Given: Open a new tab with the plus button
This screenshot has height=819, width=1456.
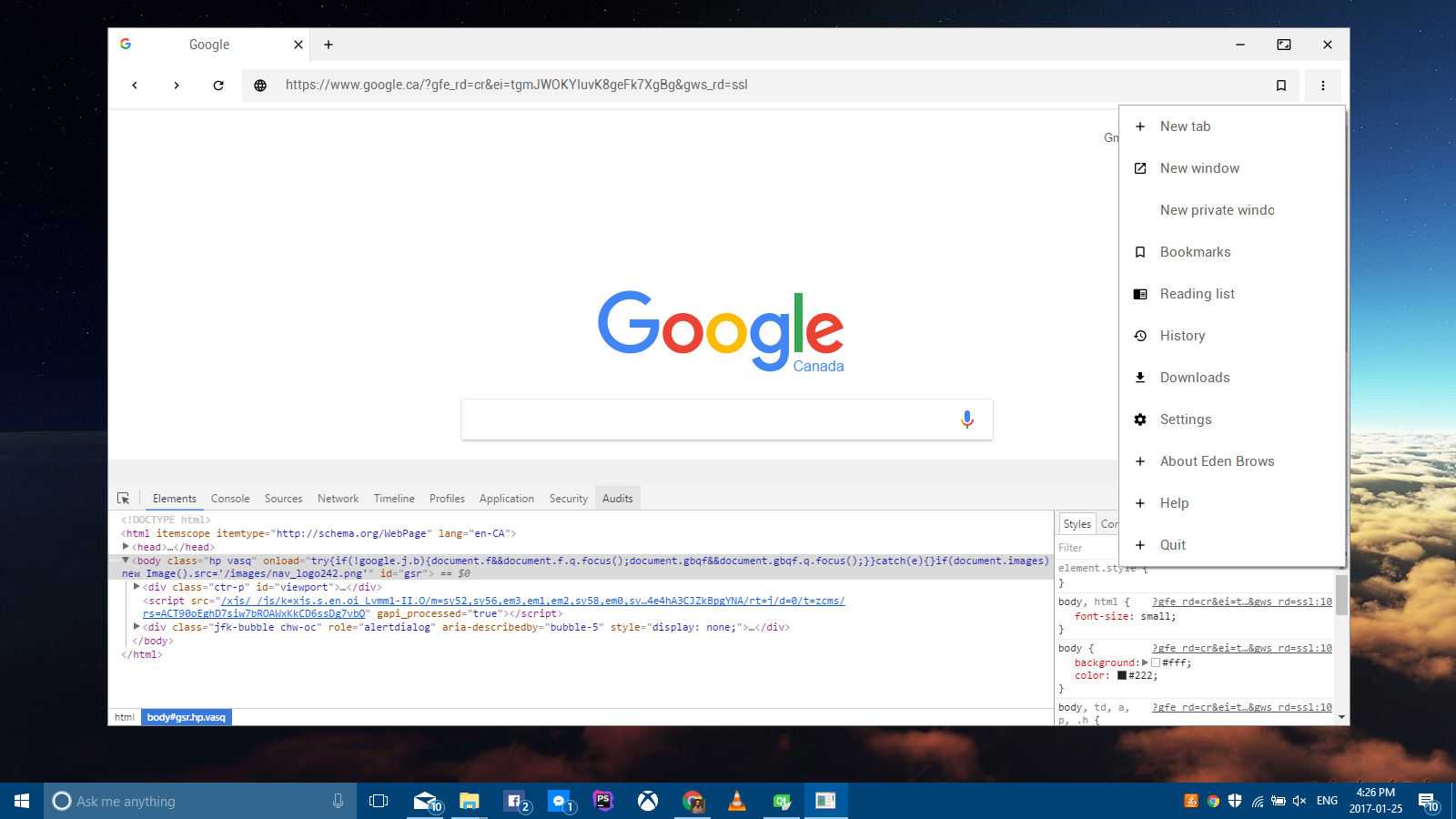Looking at the screenshot, I should tap(329, 45).
